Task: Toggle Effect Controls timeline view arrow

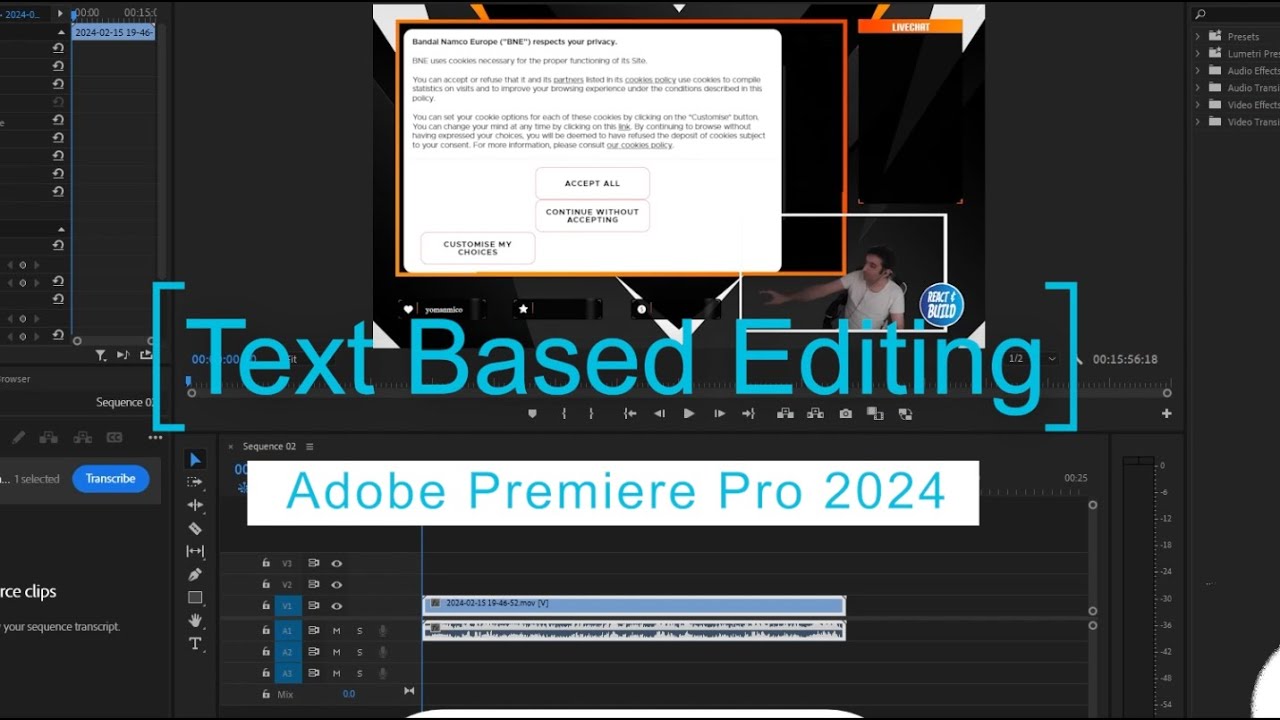Action: (x=60, y=13)
